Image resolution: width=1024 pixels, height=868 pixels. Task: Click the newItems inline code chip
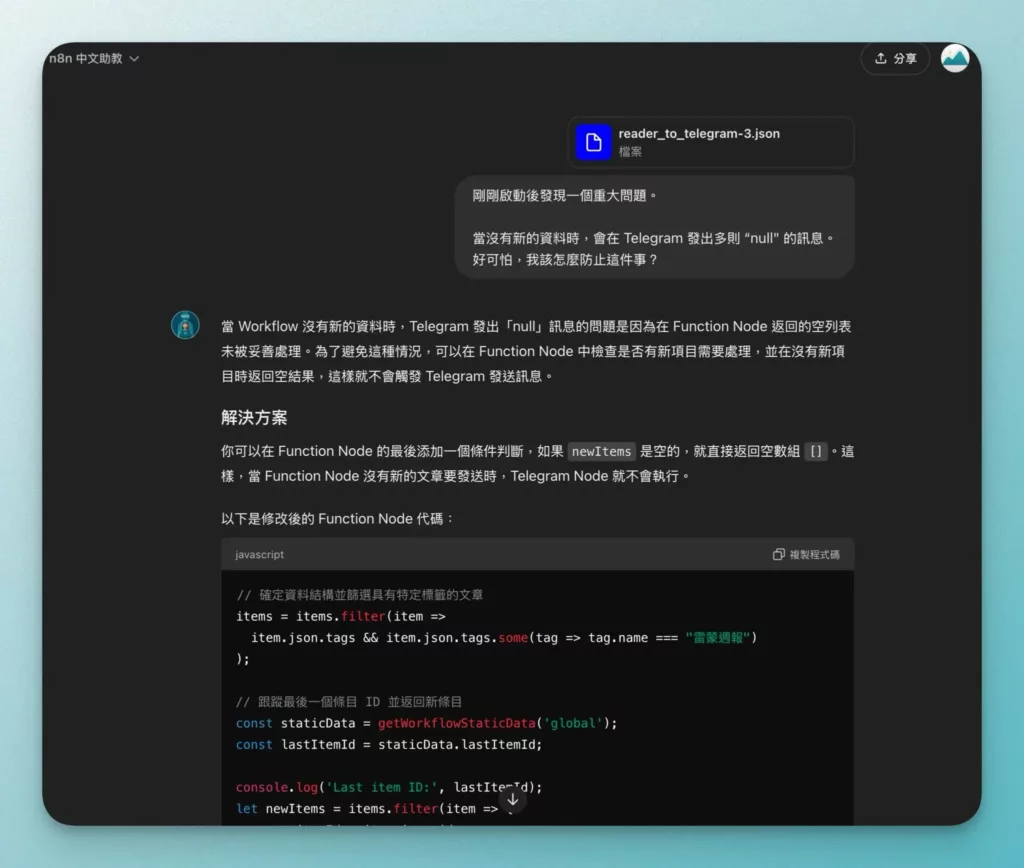coord(601,451)
